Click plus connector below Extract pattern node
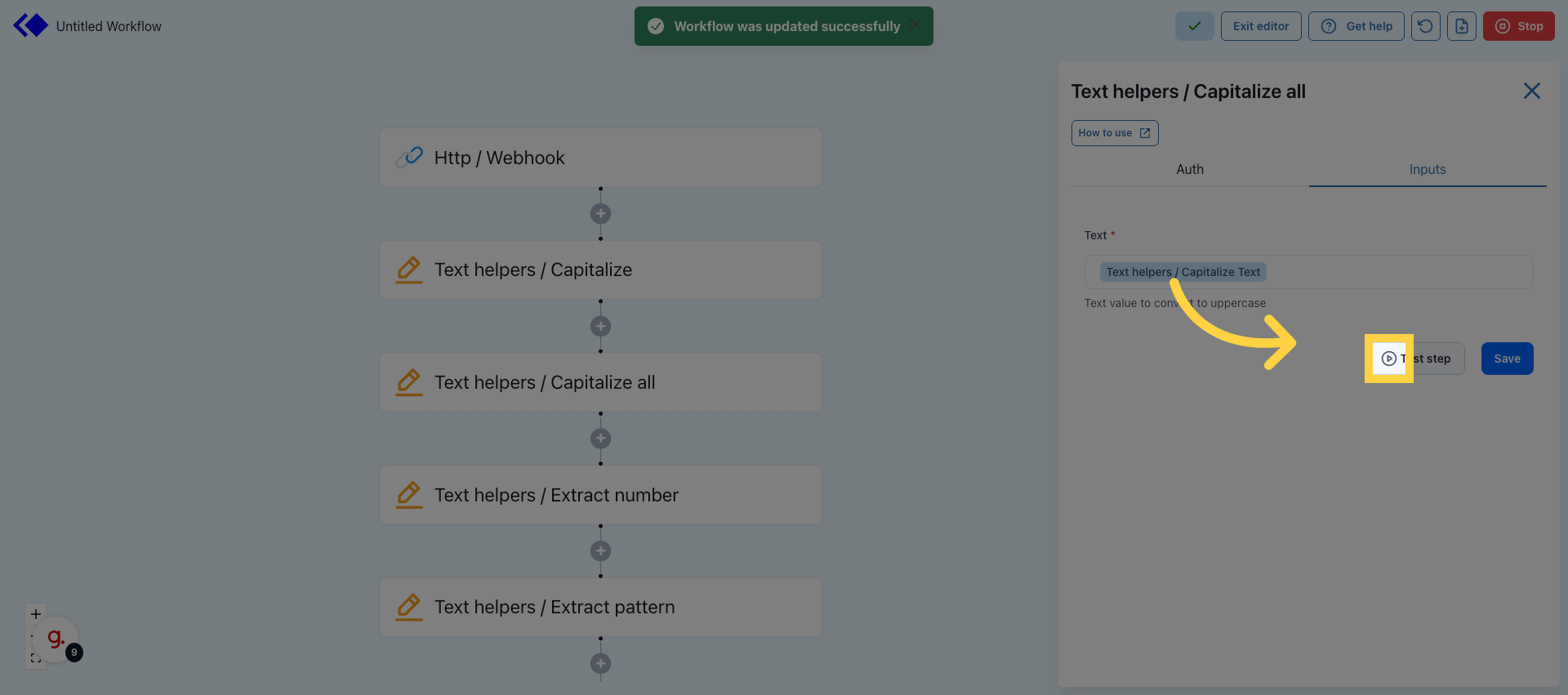 coord(600,663)
